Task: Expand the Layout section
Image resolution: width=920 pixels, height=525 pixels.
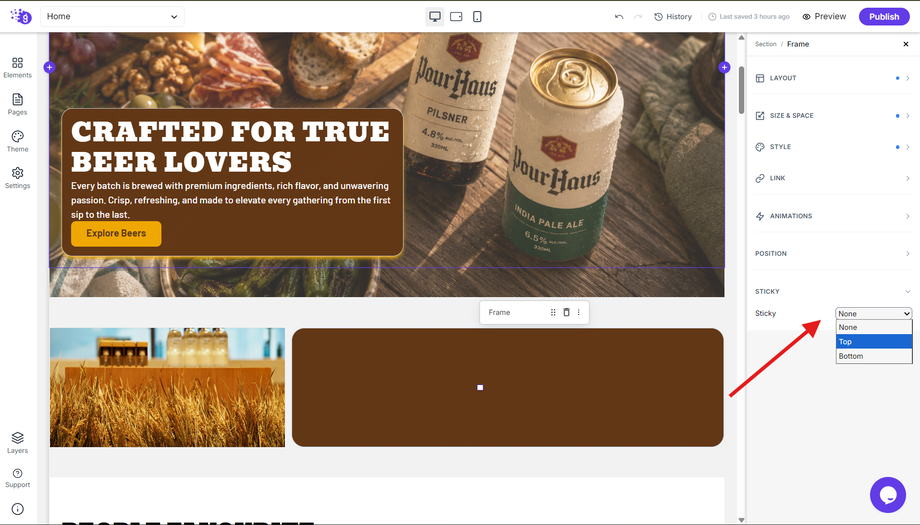Action: click(833, 78)
